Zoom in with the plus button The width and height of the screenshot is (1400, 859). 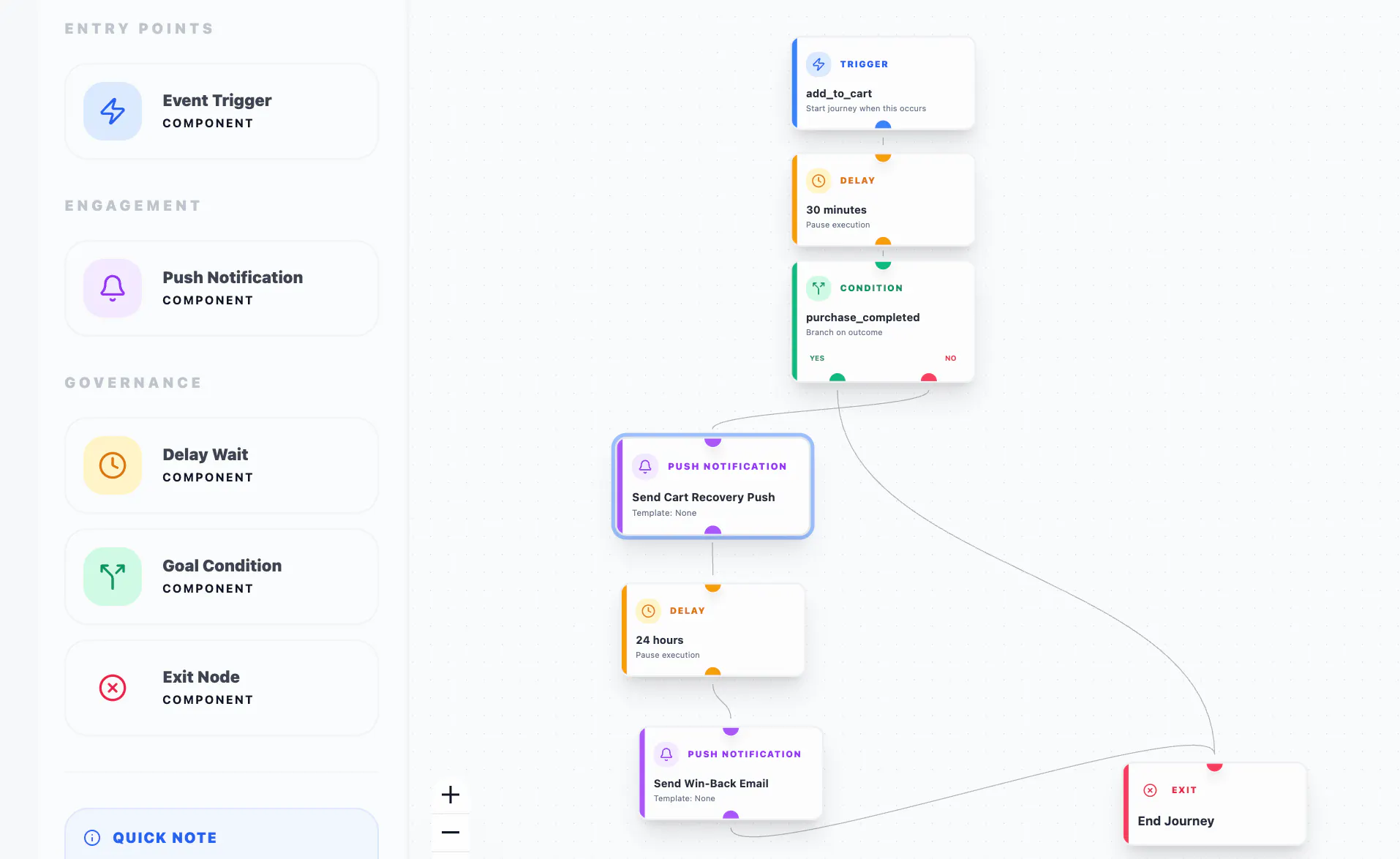pyautogui.click(x=451, y=795)
